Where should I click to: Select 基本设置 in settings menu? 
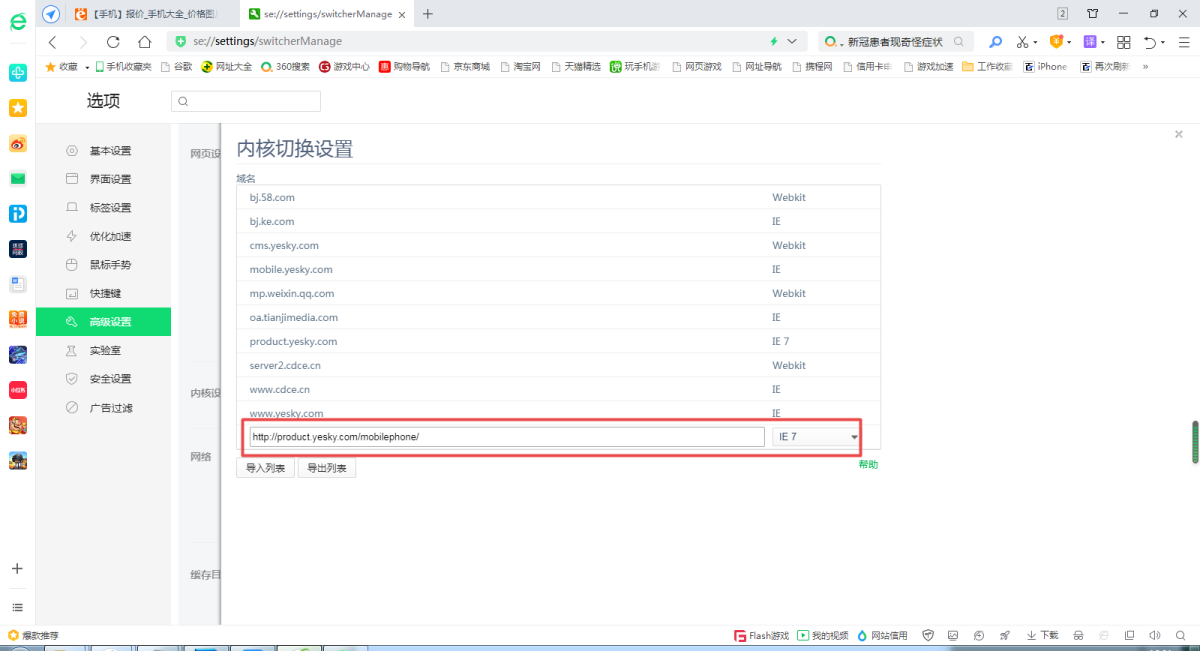[110, 151]
